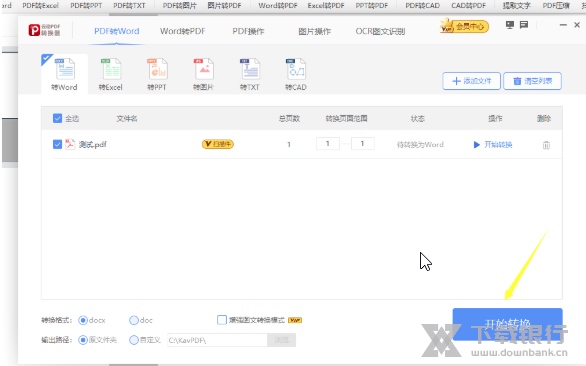586x366 pixels.
Task: Click the 文件名 column header
Action: coord(127,119)
